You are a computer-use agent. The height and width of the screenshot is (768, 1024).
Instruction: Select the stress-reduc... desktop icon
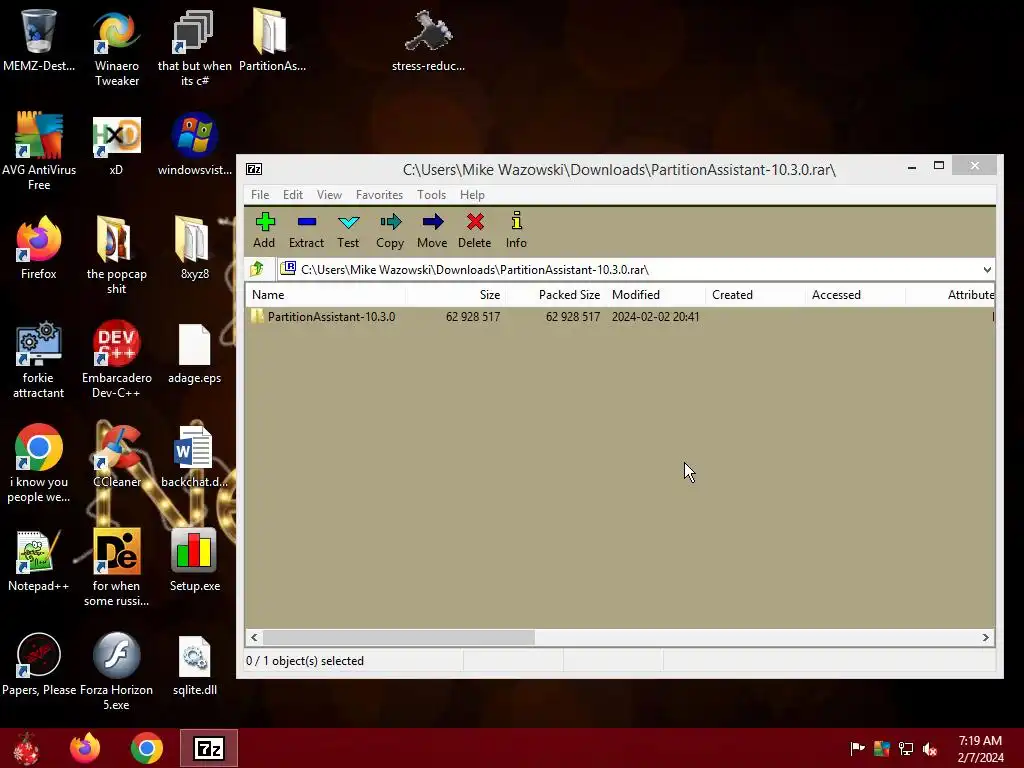(428, 40)
